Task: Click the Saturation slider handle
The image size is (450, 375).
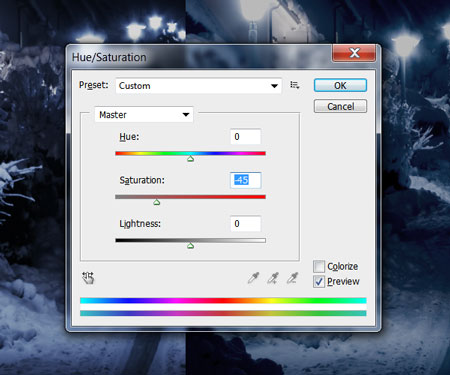Action: (157, 202)
